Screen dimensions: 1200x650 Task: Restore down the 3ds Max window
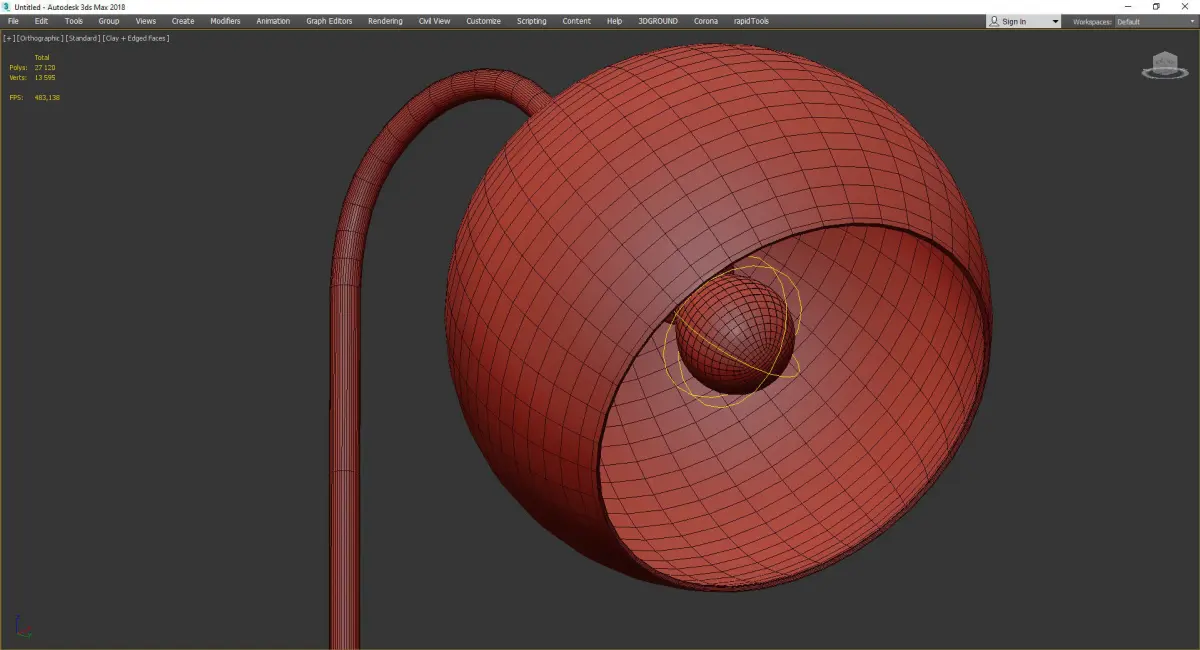[x=1156, y=6]
